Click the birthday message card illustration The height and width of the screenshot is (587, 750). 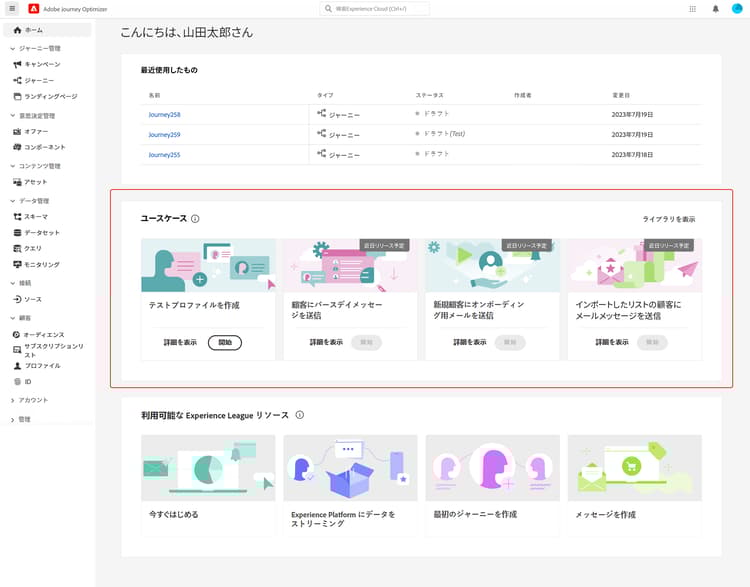coord(350,266)
